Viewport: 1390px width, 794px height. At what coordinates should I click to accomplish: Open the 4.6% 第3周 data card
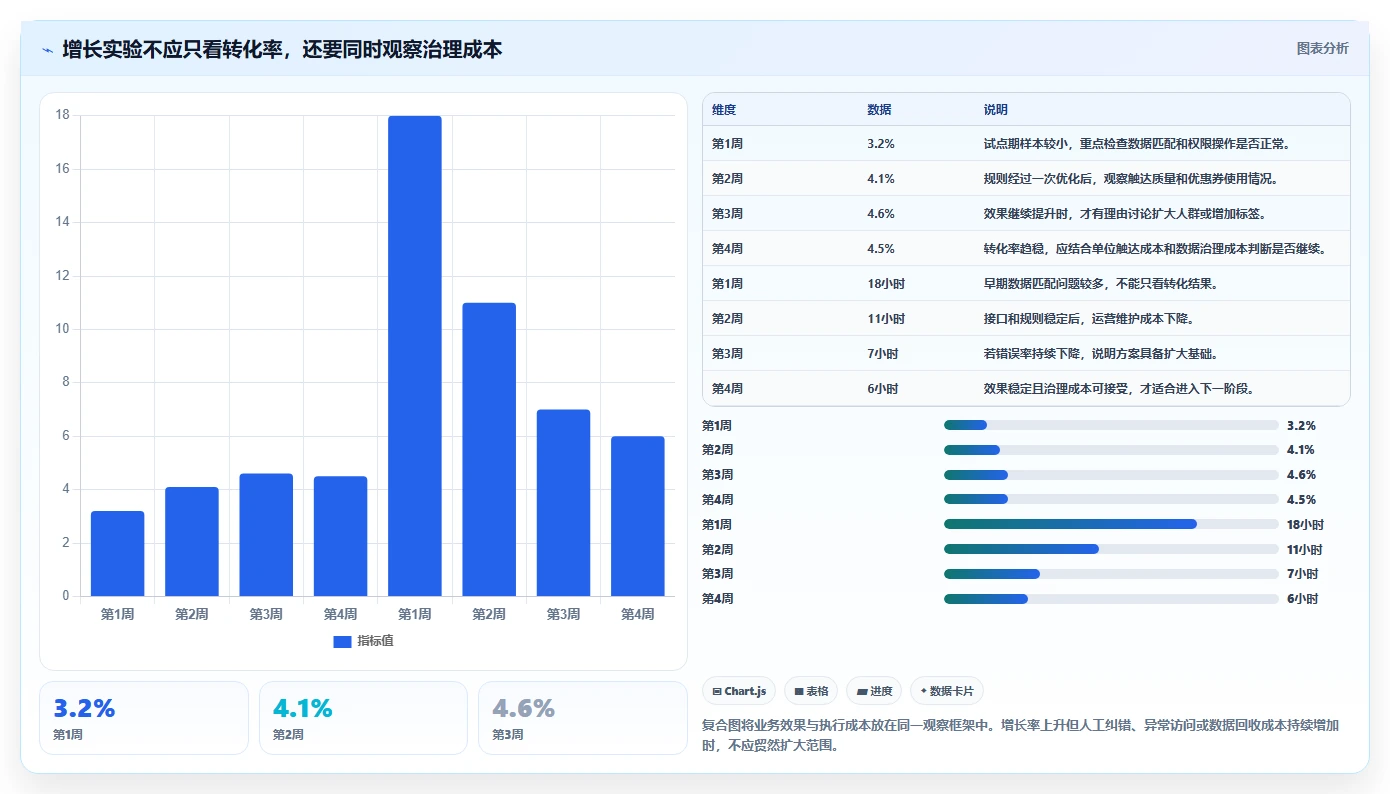coord(583,718)
